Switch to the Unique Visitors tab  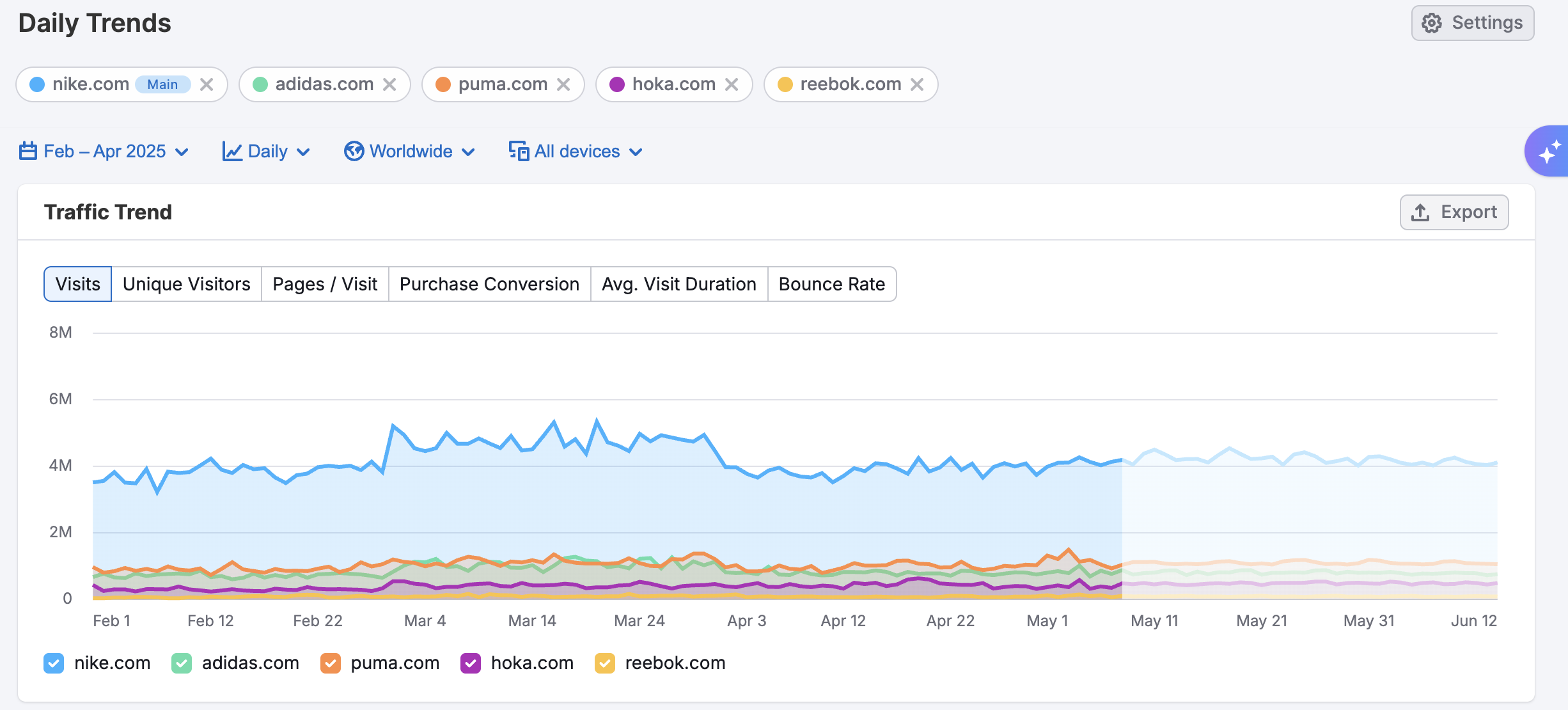pos(186,284)
